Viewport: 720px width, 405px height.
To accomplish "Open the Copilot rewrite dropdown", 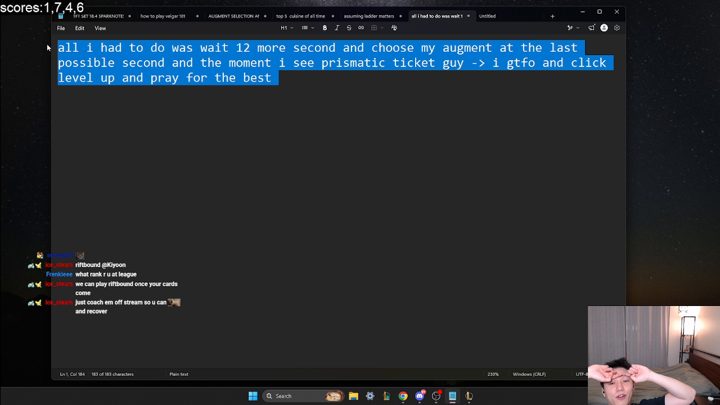I will click(x=572, y=28).
